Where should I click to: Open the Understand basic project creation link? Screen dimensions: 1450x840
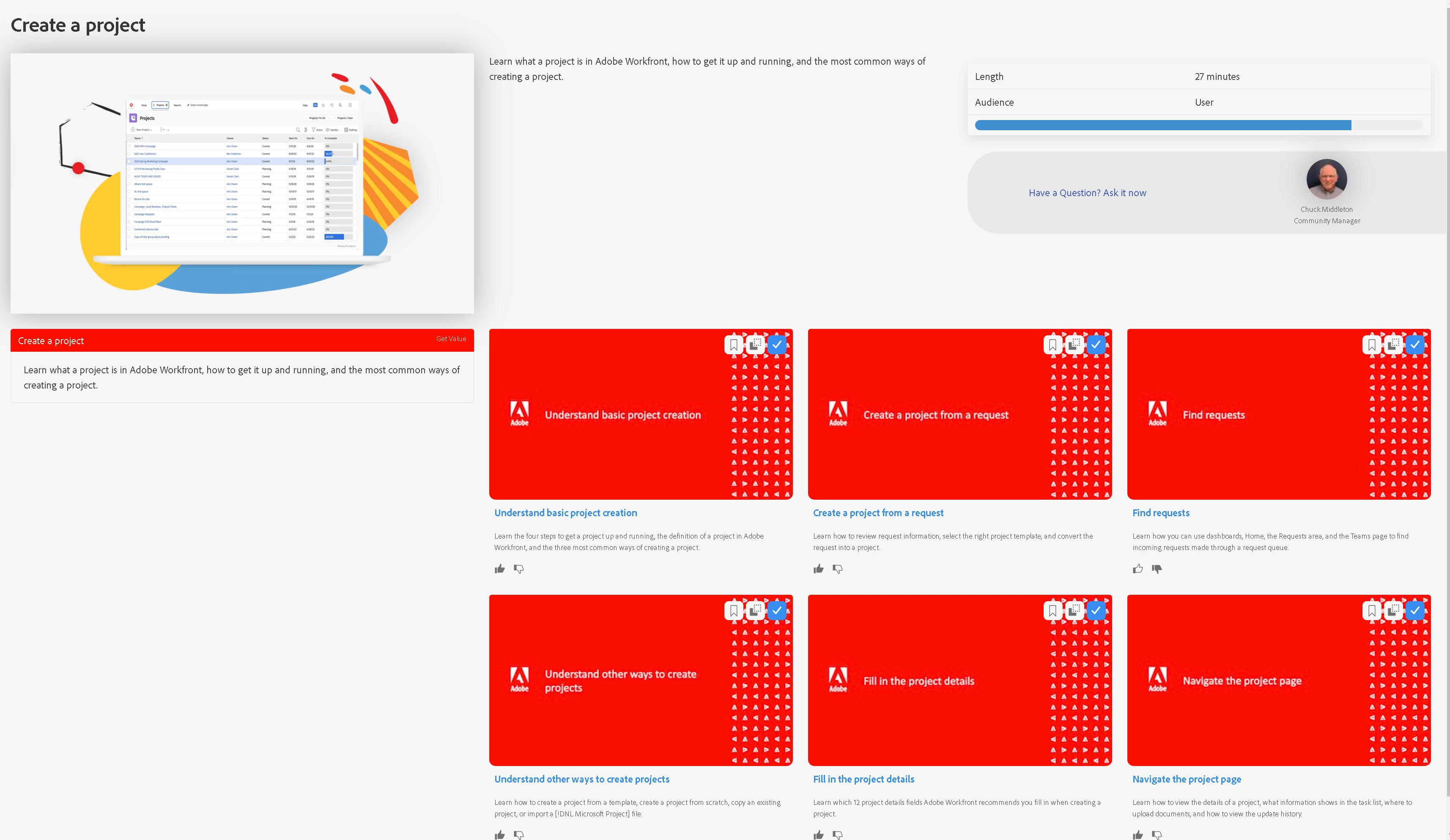coord(565,513)
